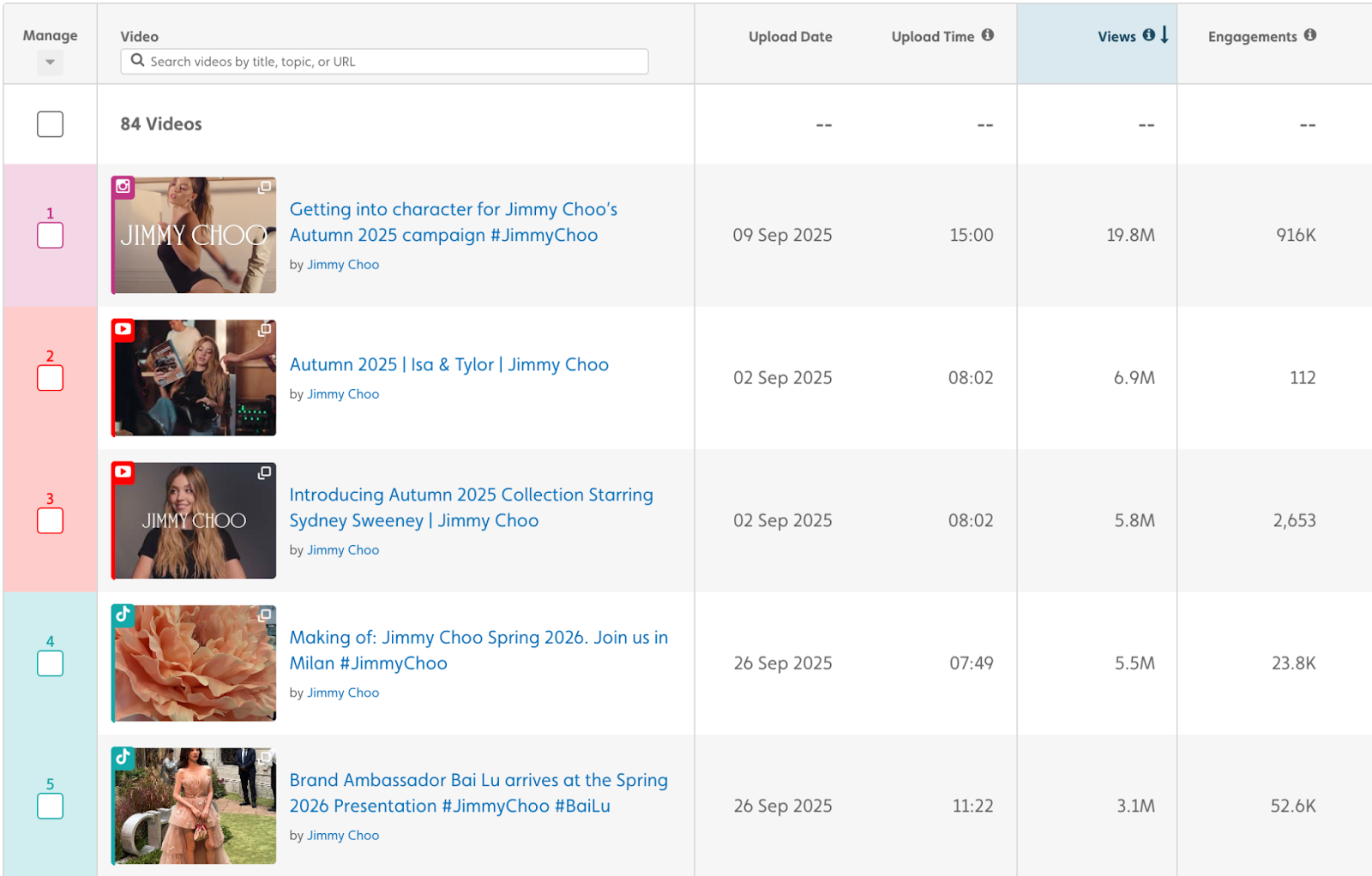Screen dimensions: 1372x876
Task: Open expand icon on Sydney Sweeney thumbnail
Action: [265, 473]
